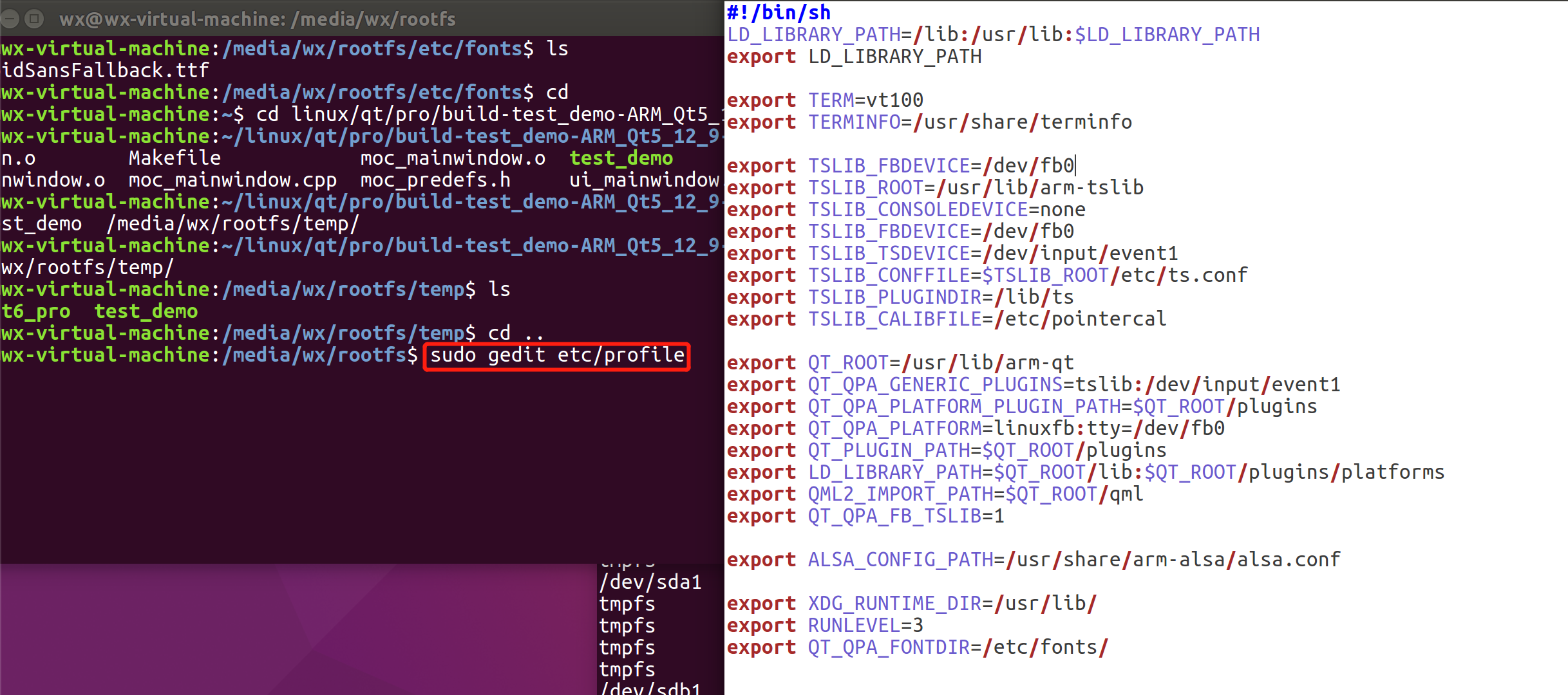
Task: Click the XDG_RUNTIME_DIR=/usr/lib/ line
Action: [912, 604]
